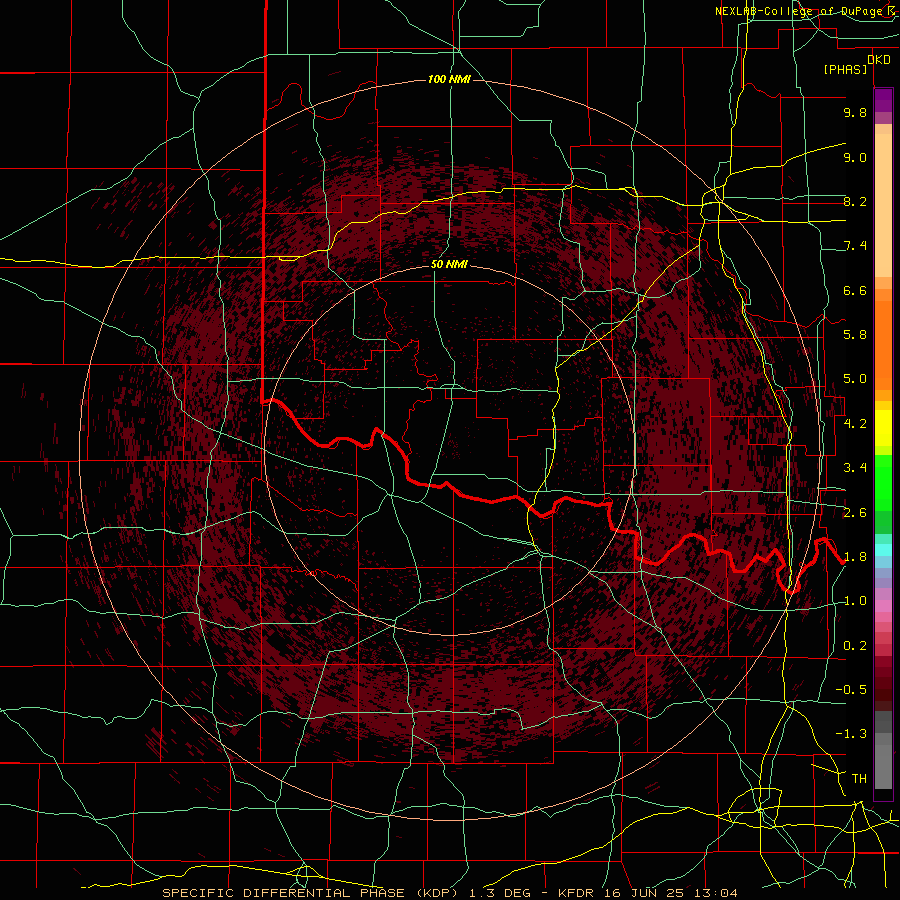
Task: Select the 4.2 legend value
Action: (x=855, y=424)
